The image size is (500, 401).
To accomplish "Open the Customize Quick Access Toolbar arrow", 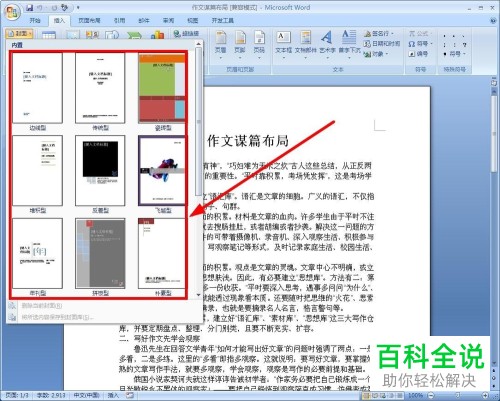I will [x=78, y=7].
